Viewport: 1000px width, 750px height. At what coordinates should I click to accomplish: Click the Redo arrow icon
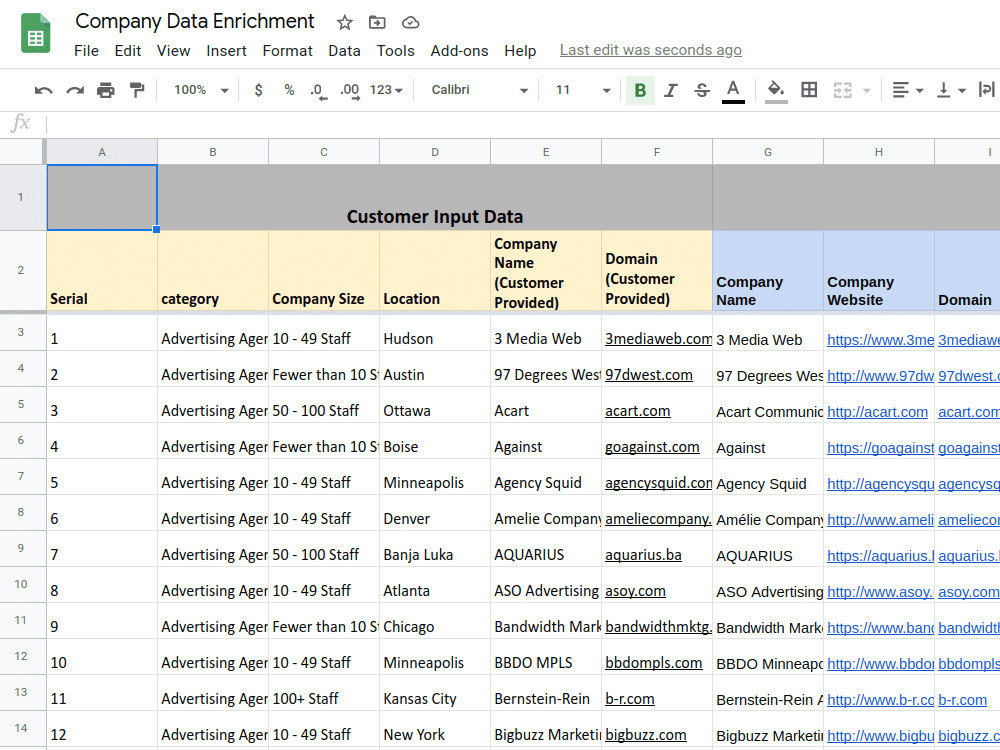[x=75, y=91]
